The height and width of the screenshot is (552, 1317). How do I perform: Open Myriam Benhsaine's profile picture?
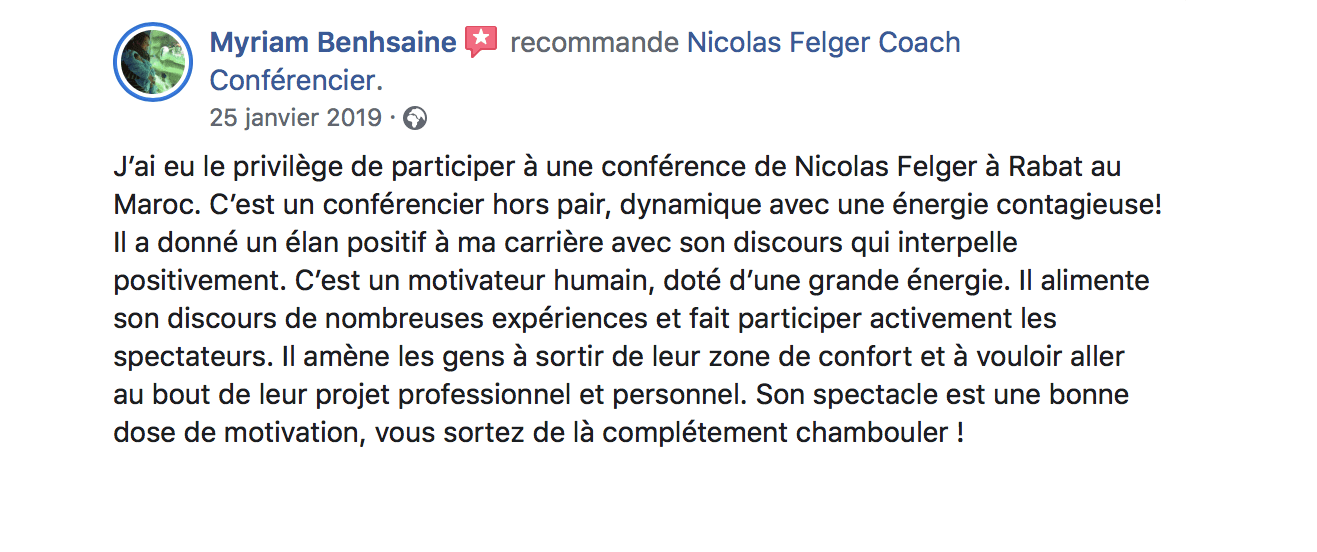point(154,62)
